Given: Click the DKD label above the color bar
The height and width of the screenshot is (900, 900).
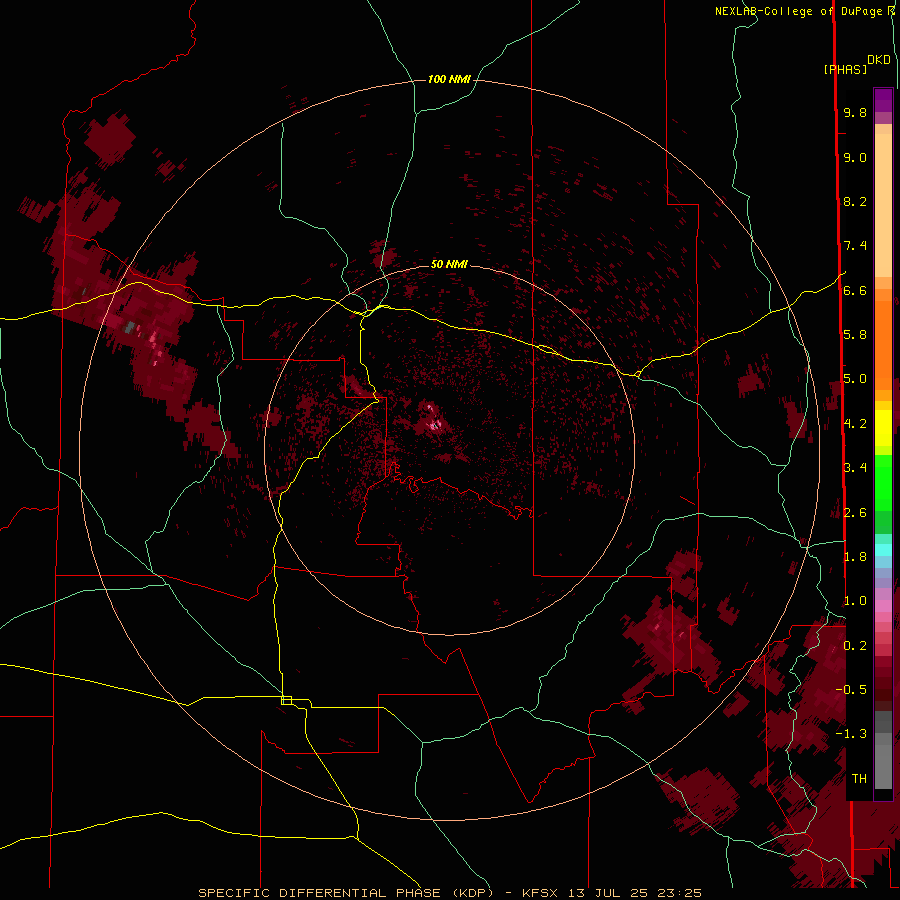Looking at the screenshot, I should (879, 60).
